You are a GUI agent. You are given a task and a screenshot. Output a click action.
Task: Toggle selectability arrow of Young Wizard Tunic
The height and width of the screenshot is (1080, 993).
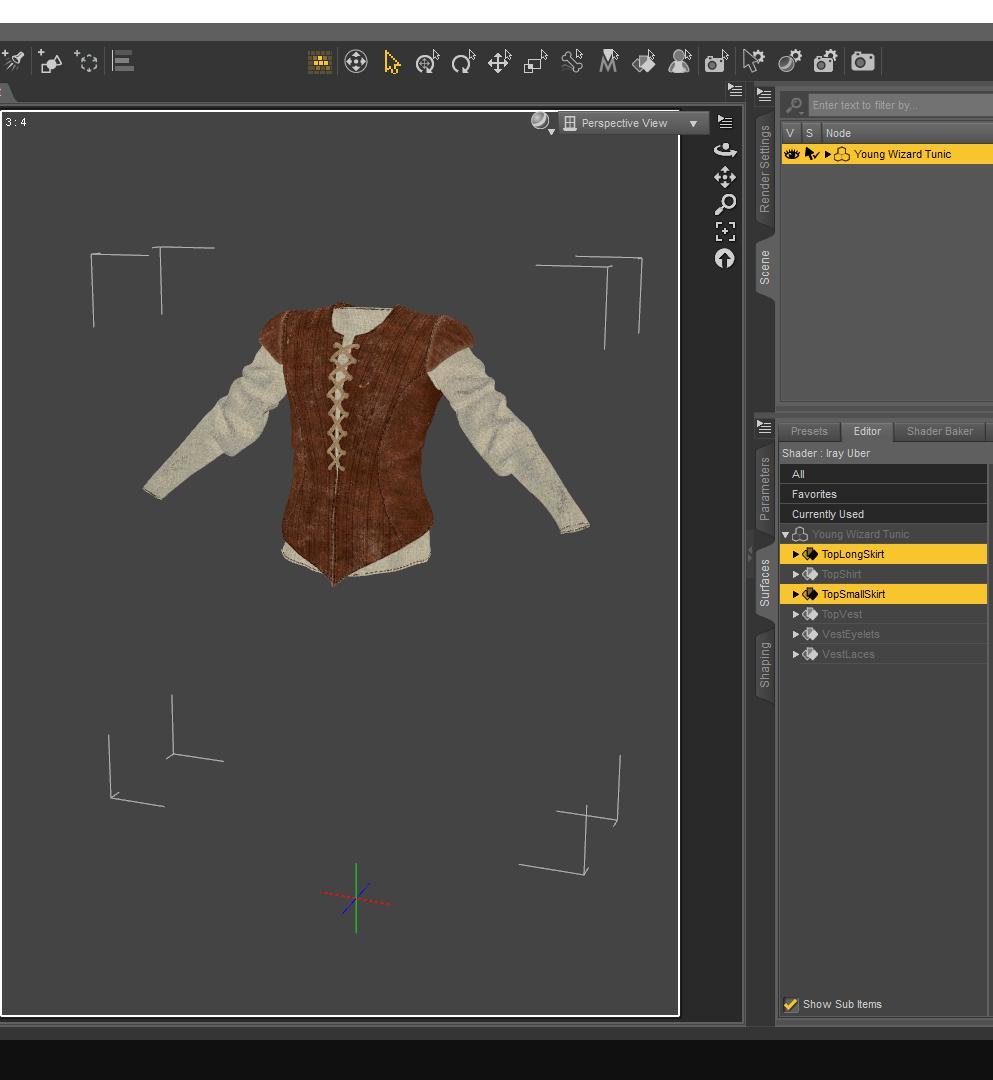pos(812,154)
